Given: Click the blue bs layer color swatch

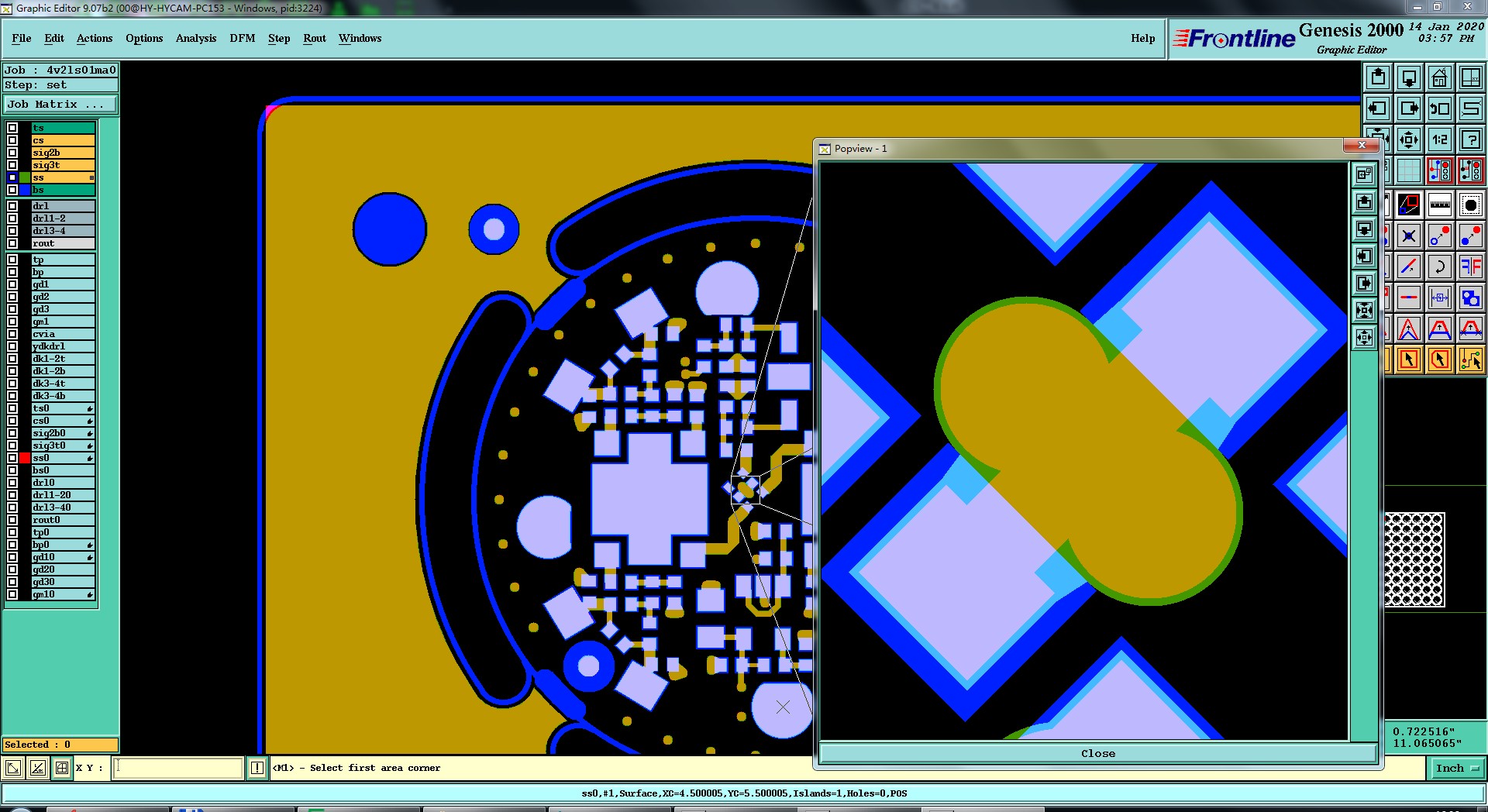Looking at the screenshot, I should click(x=25, y=190).
